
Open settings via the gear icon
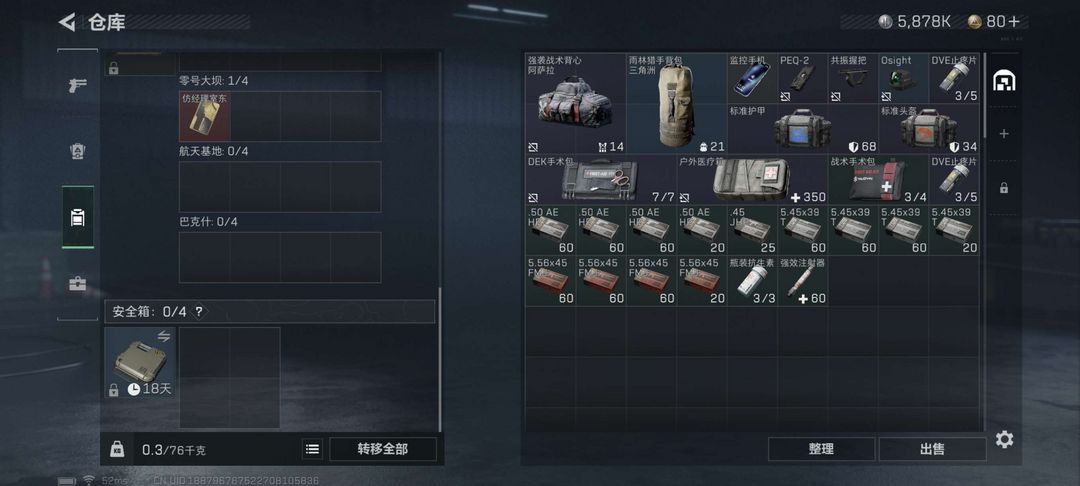click(1004, 439)
